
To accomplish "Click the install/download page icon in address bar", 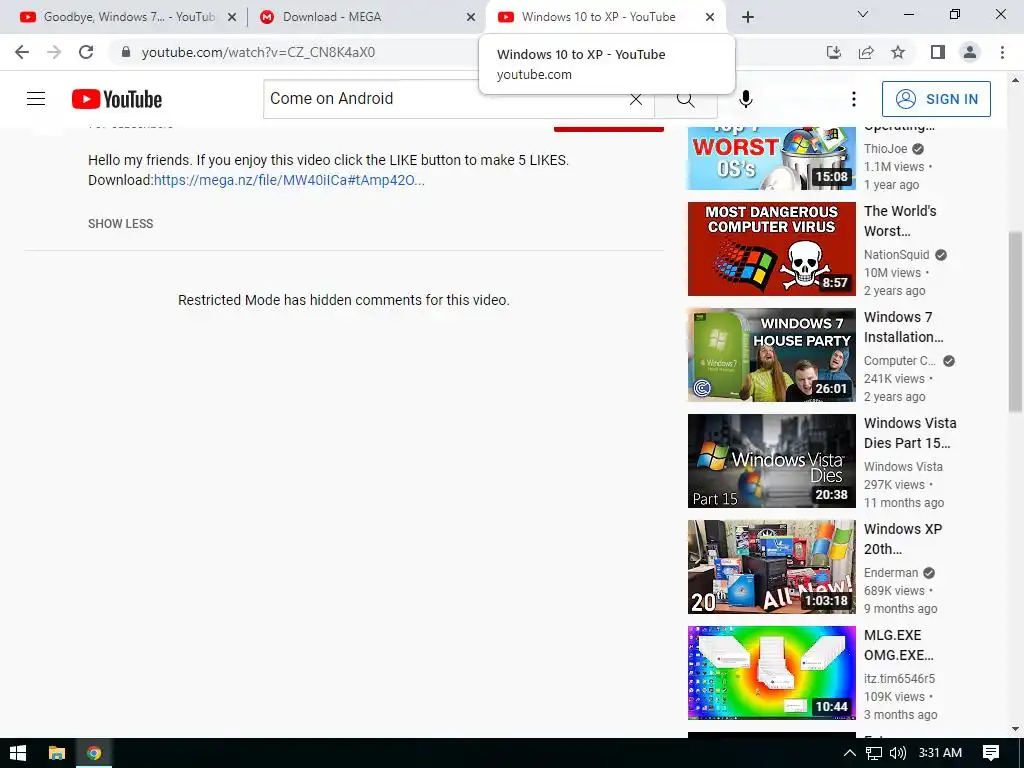I will coord(834,52).
